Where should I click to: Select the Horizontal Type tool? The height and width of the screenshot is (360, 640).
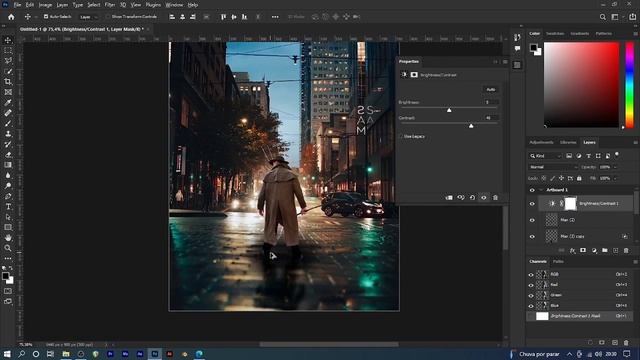(8, 207)
